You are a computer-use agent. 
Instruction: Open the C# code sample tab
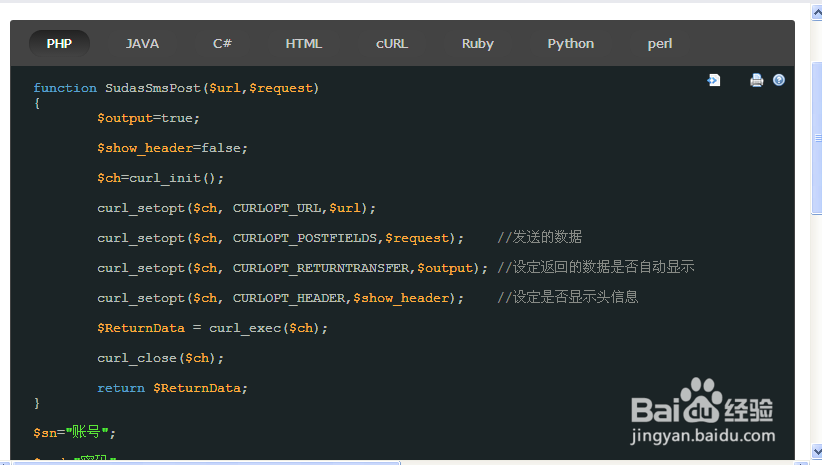click(222, 44)
